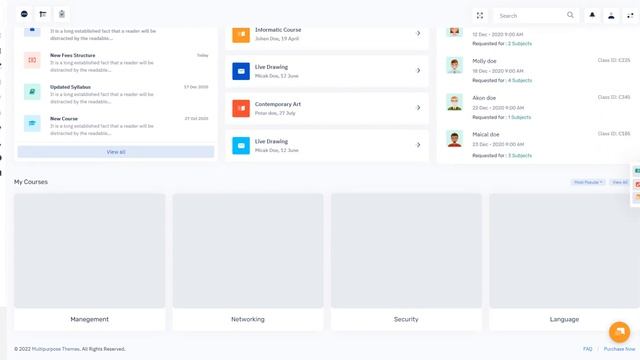Click the Management course label
The height and width of the screenshot is (360, 640).
coord(89,319)
